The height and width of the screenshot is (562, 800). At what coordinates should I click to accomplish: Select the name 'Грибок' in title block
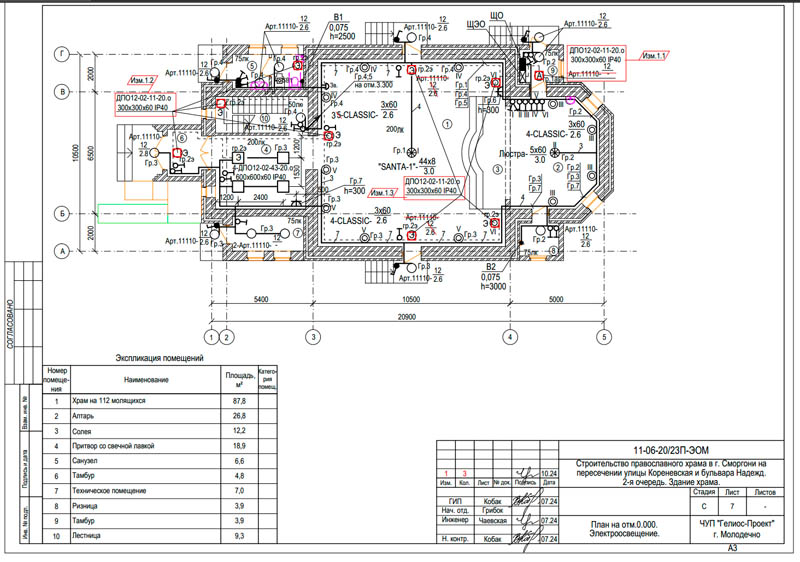[493, 510]
